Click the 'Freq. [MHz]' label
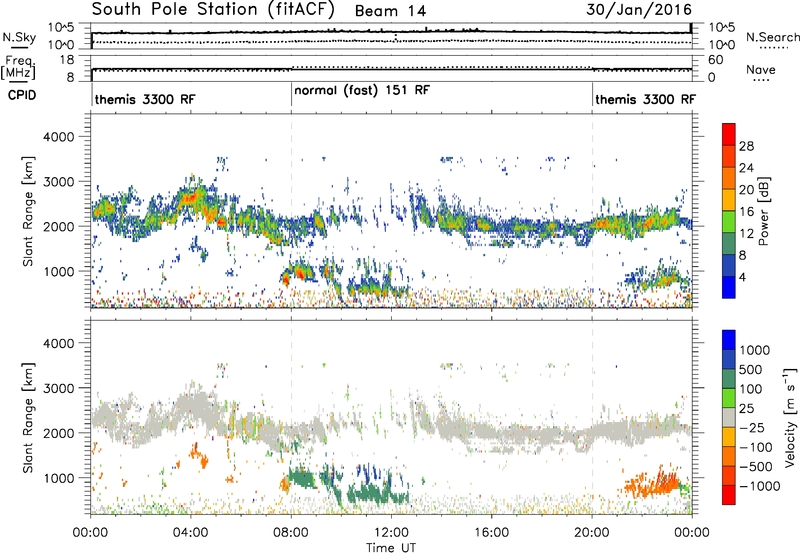Screen dimensions: 800x554 coord(19,67)
